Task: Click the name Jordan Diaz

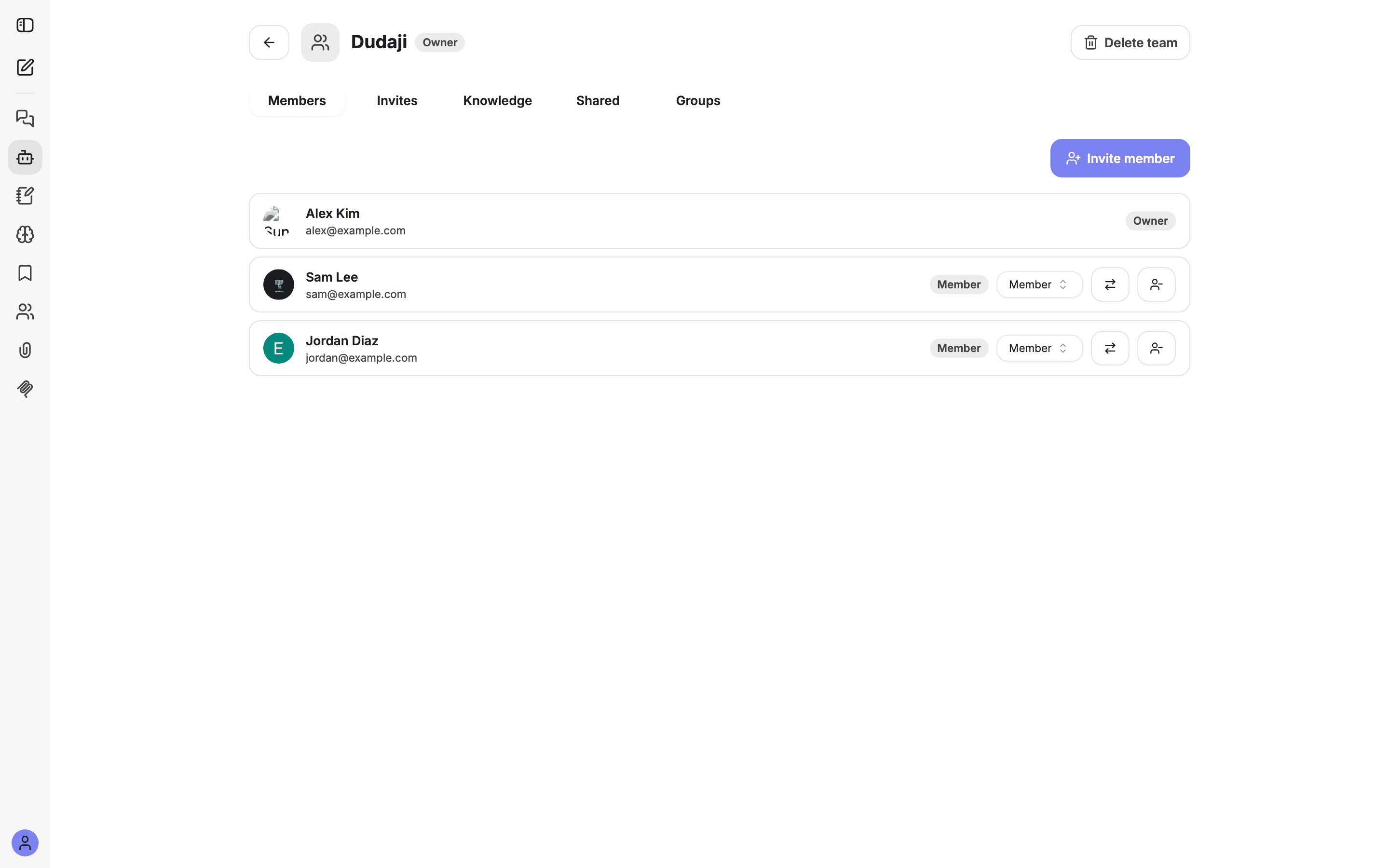Action: tap(342, 341)
